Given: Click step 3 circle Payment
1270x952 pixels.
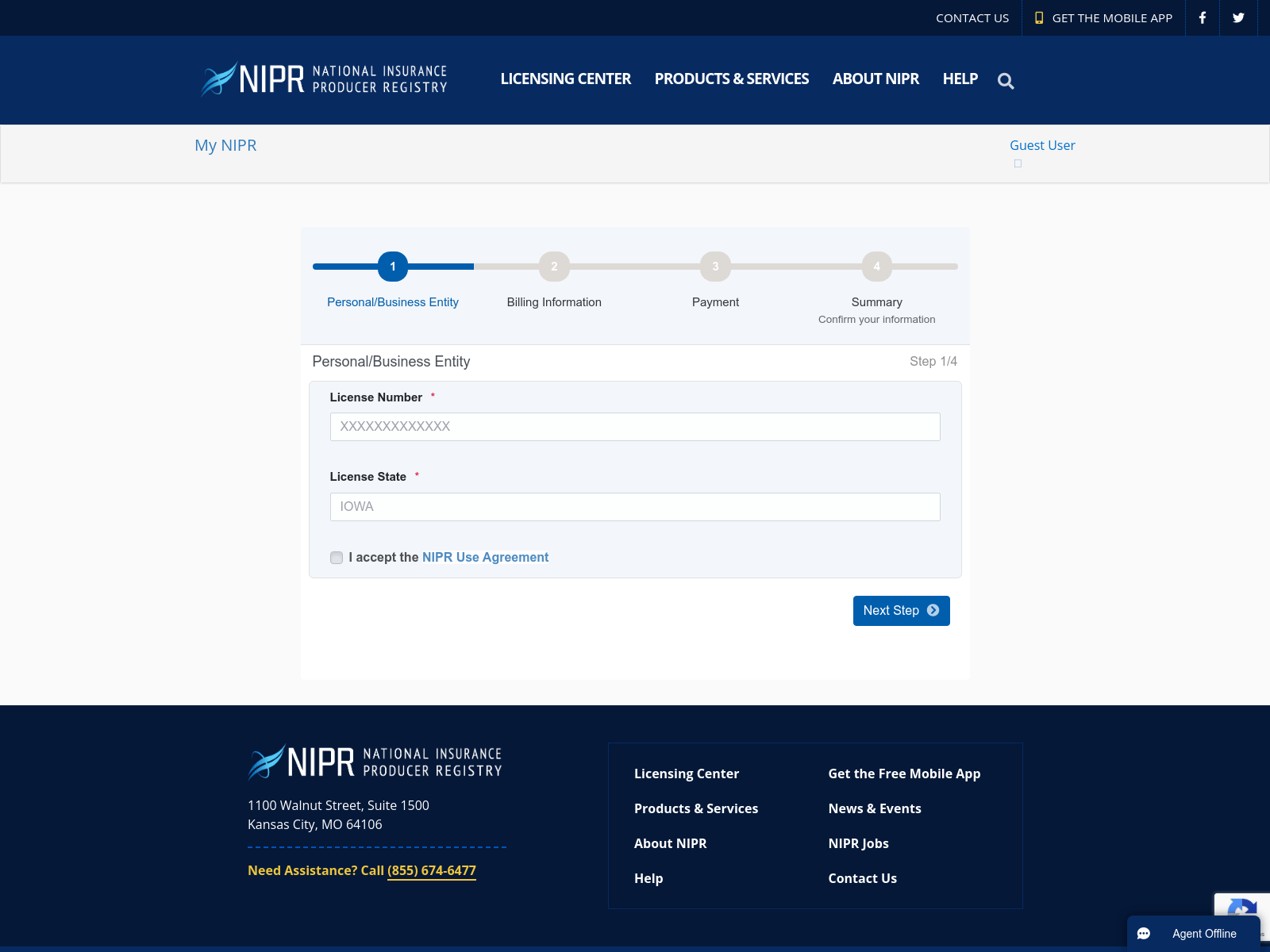Looking at the screenshot, I should (x=715, y=267).
